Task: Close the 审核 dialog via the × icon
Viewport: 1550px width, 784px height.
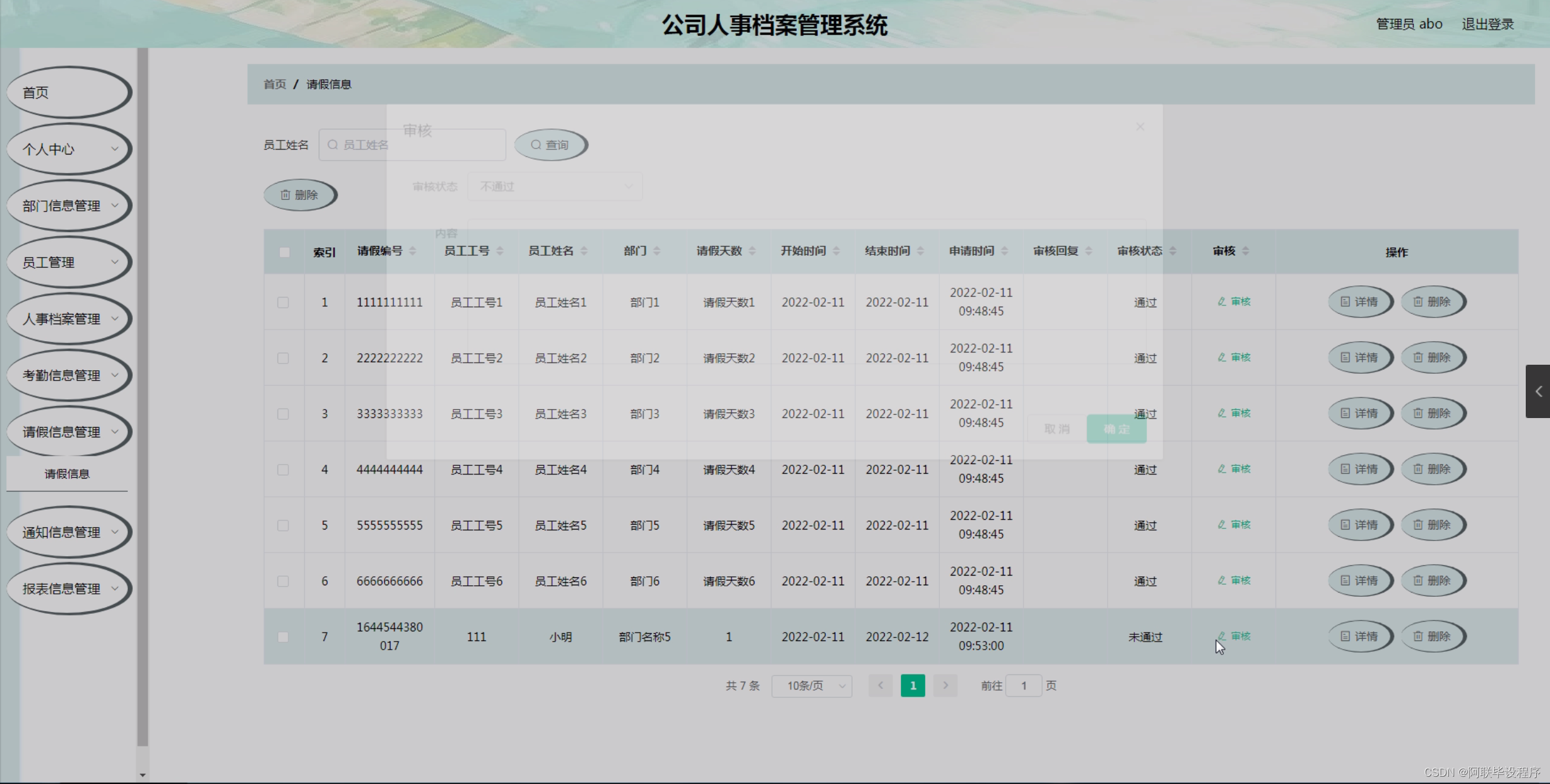Action: [1140, 127]
